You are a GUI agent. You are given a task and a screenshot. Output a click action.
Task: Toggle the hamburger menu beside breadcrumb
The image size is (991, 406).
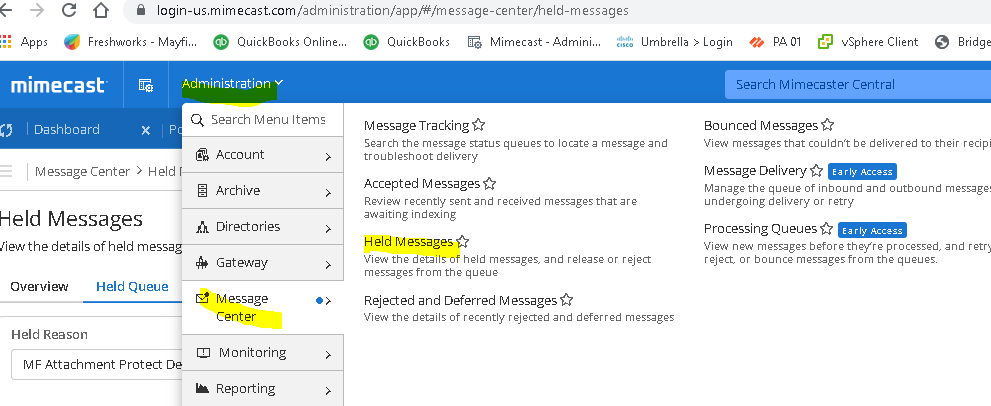pyautogui.click(x=6, y=171)
